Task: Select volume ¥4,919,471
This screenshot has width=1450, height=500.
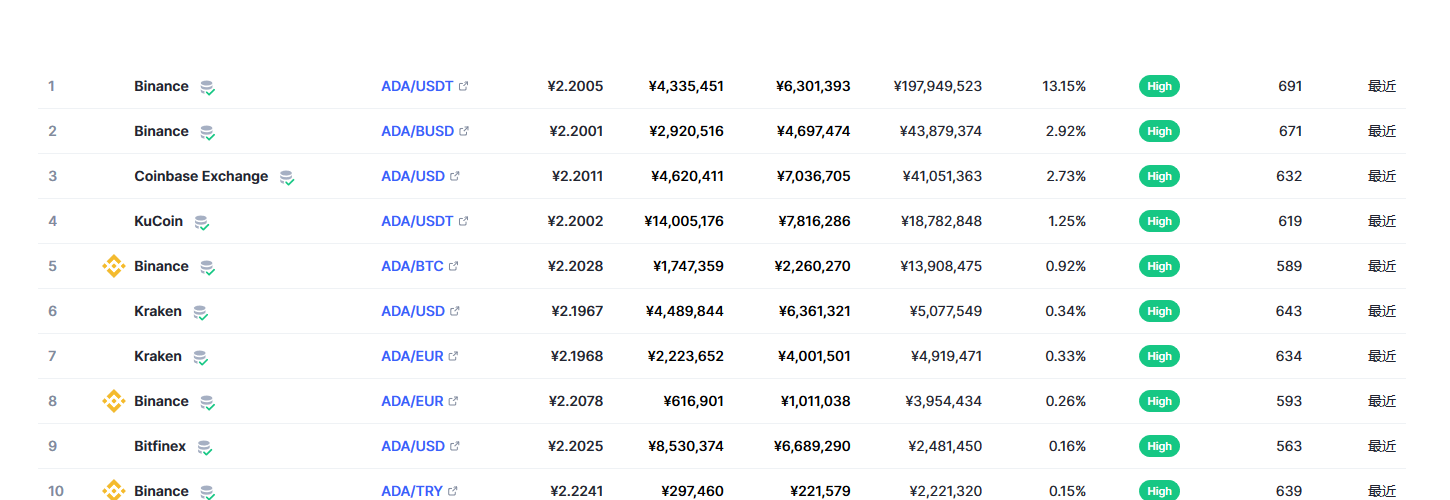Action: tap(946, 356)
